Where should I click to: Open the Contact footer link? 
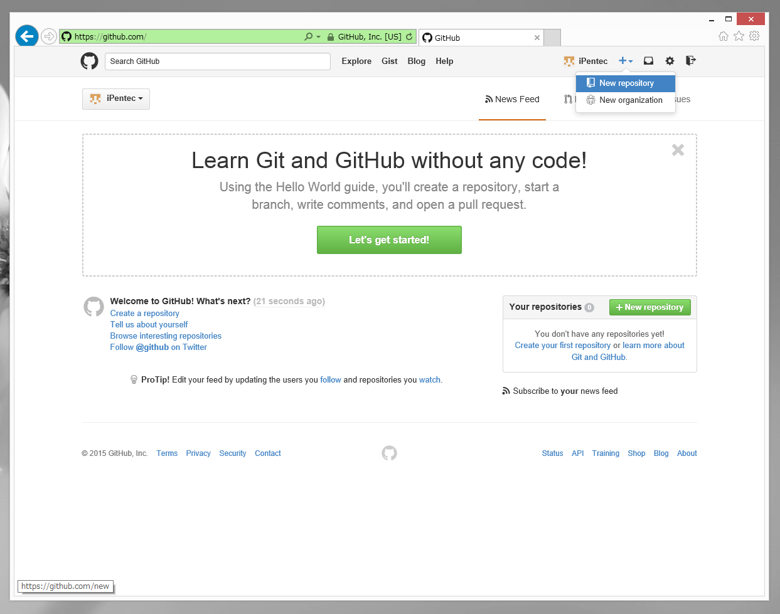point(268,453)
